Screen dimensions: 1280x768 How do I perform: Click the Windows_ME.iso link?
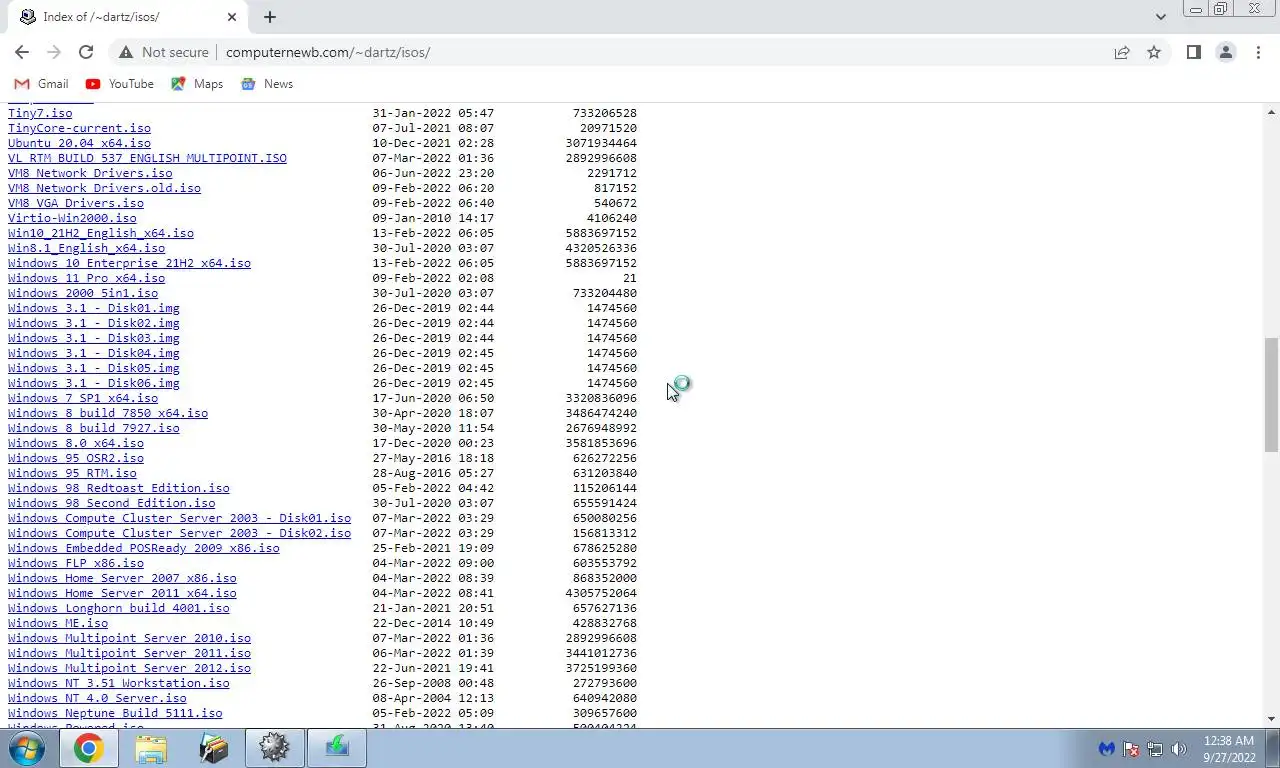pos(58,623)
